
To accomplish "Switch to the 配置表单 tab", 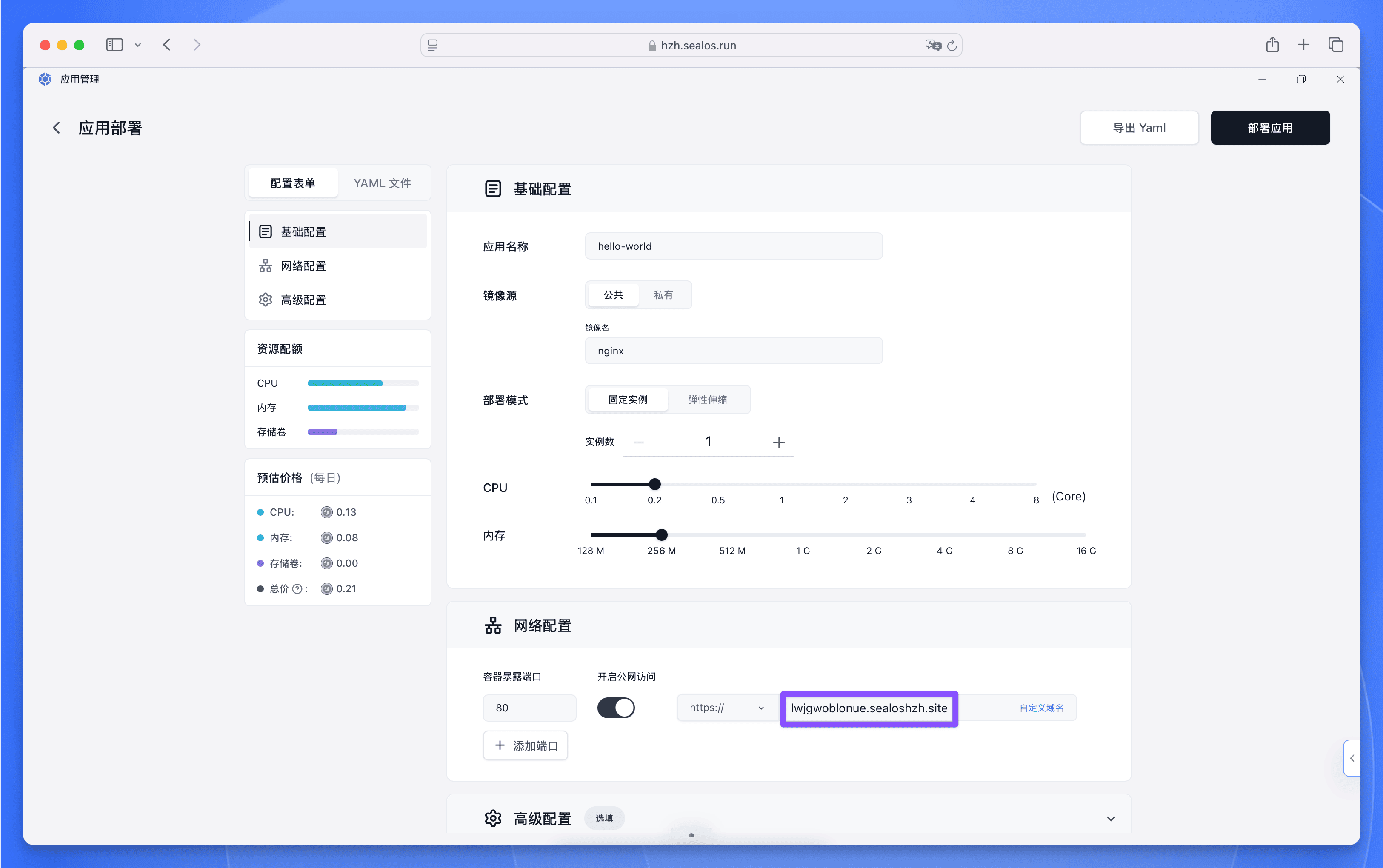I will (293, 183).
